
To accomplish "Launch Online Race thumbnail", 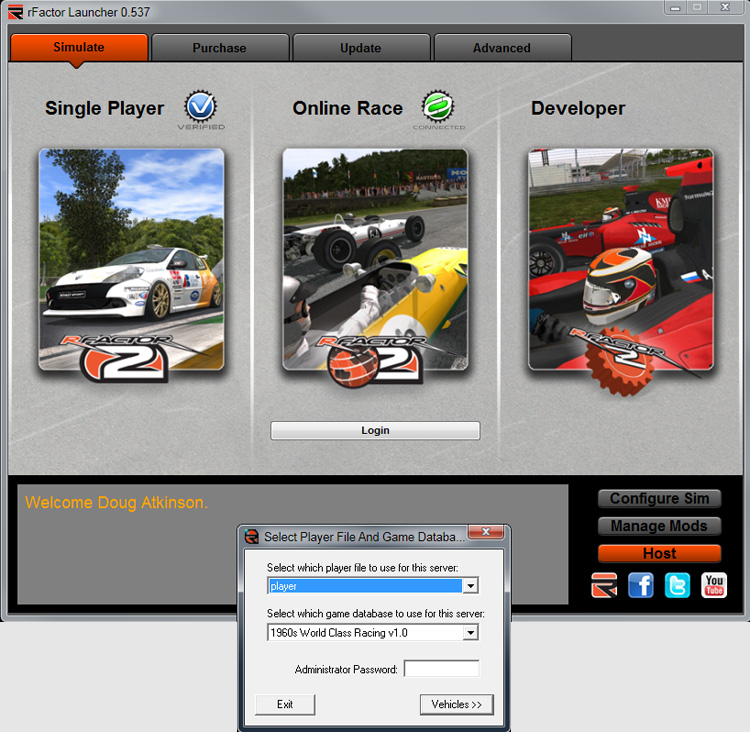I will (375, 262).
